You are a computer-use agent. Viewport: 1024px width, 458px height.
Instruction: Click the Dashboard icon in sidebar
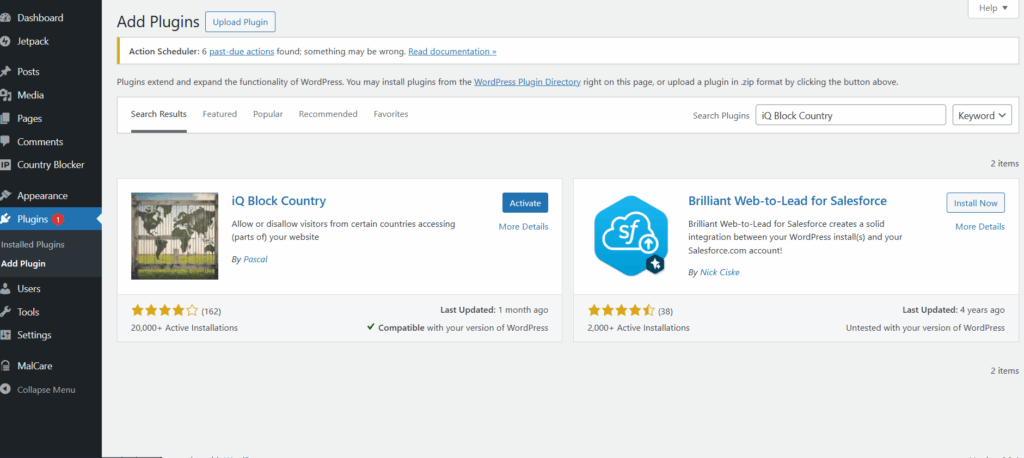(x=5, y=18)
